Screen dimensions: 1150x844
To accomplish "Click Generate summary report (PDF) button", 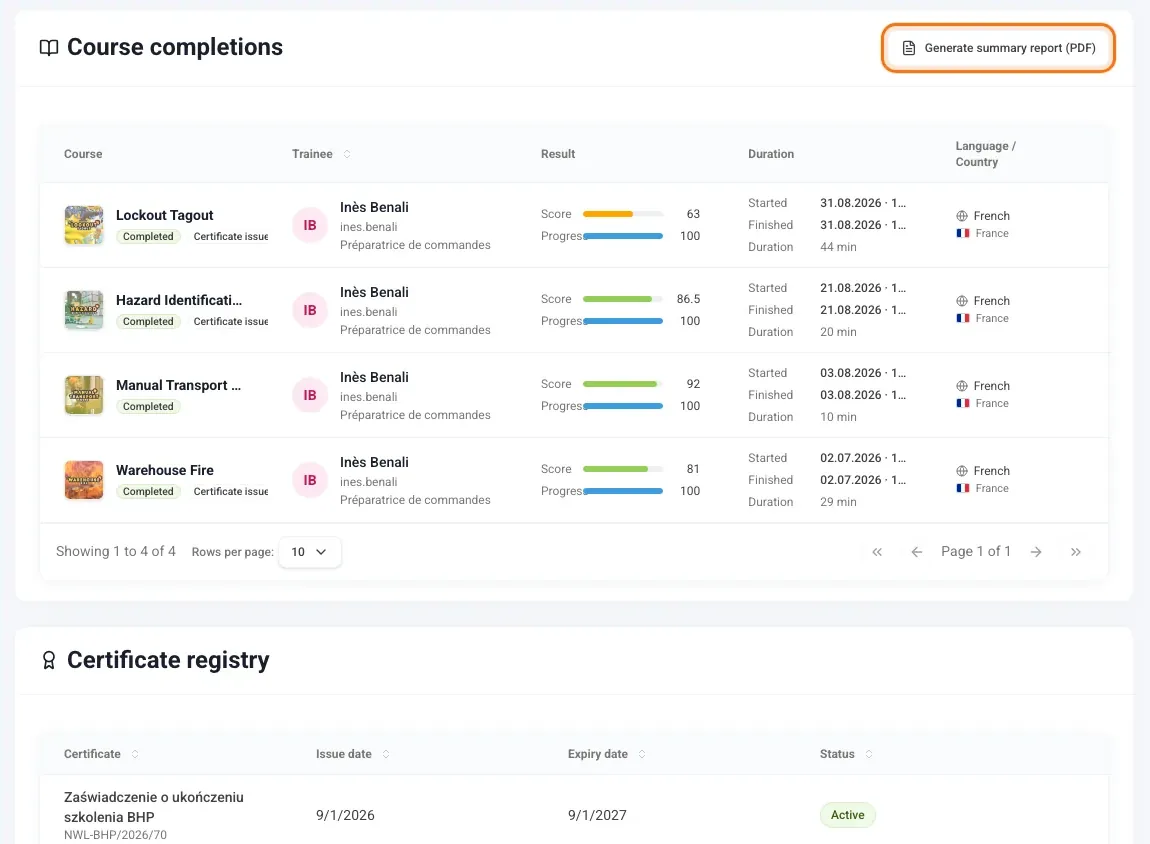I will [x=998, y=48].
